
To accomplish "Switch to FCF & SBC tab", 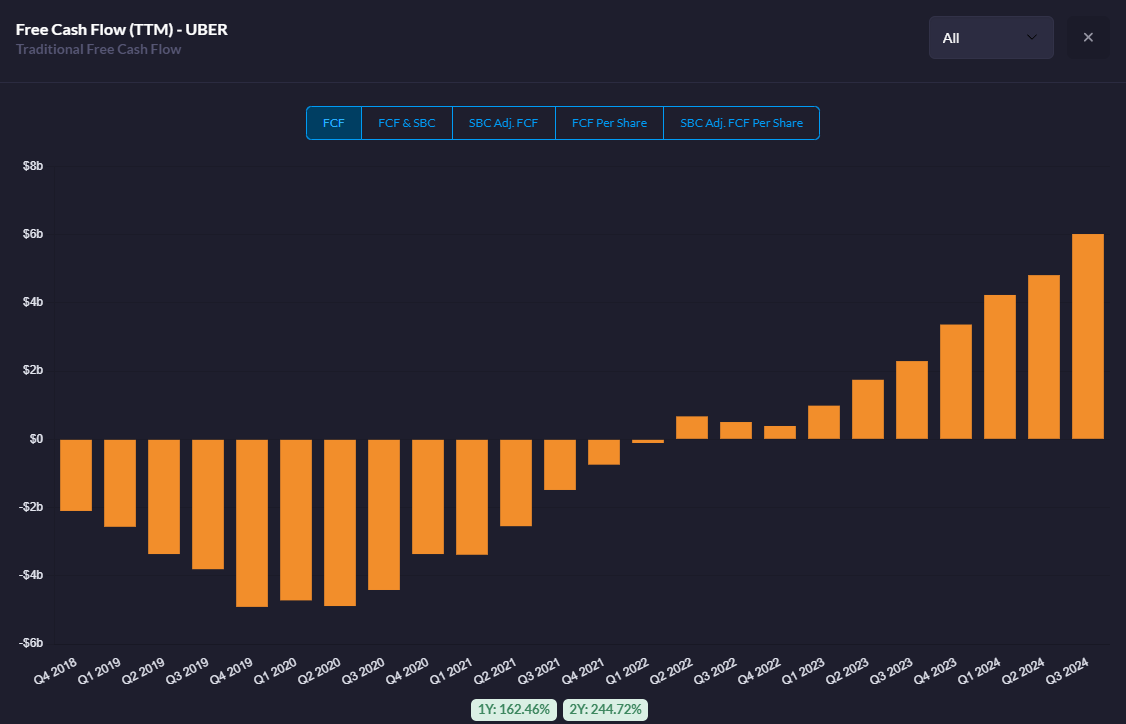I will [x=407, y=123].
